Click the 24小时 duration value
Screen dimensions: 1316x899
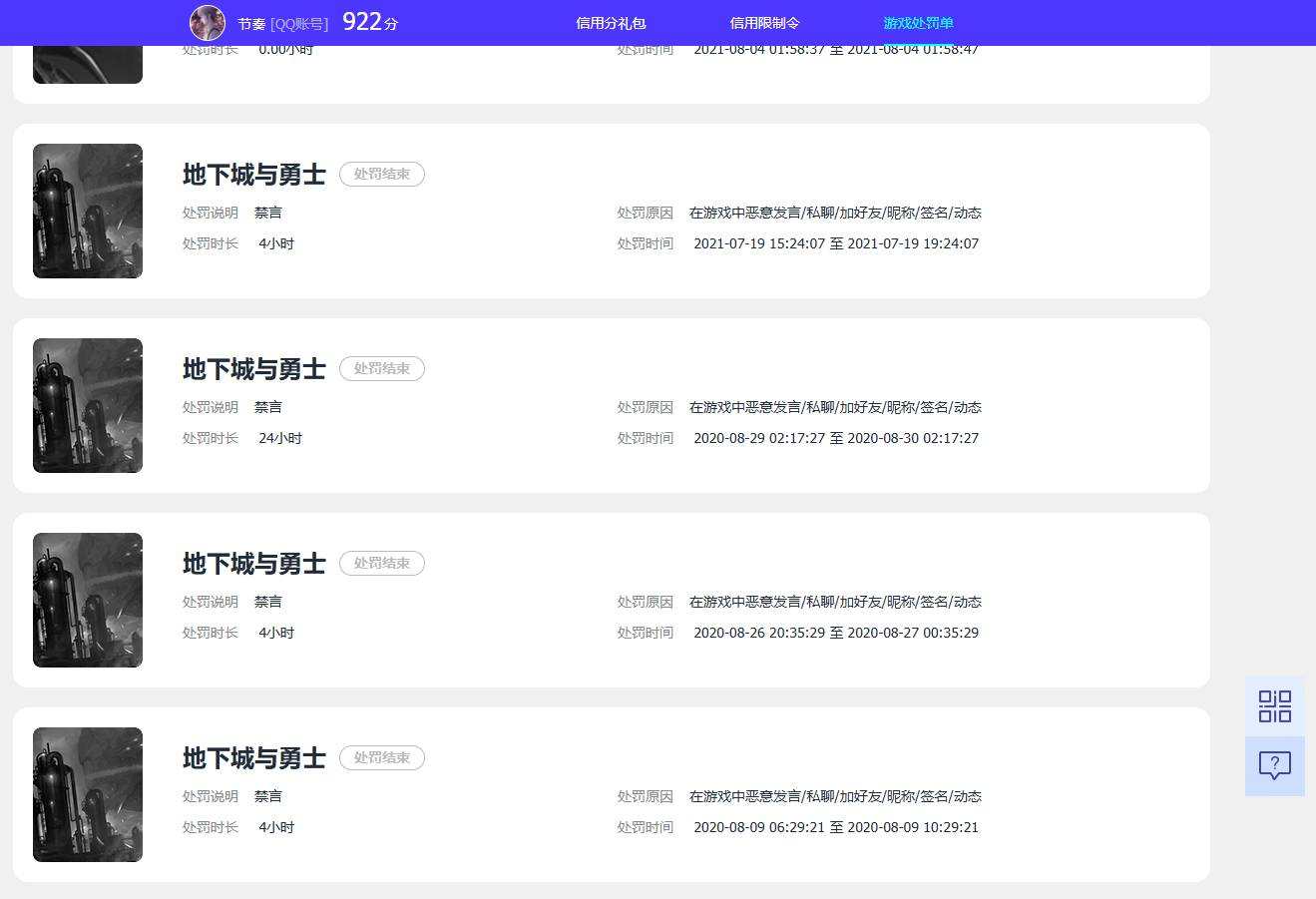(x=280, y=438)
